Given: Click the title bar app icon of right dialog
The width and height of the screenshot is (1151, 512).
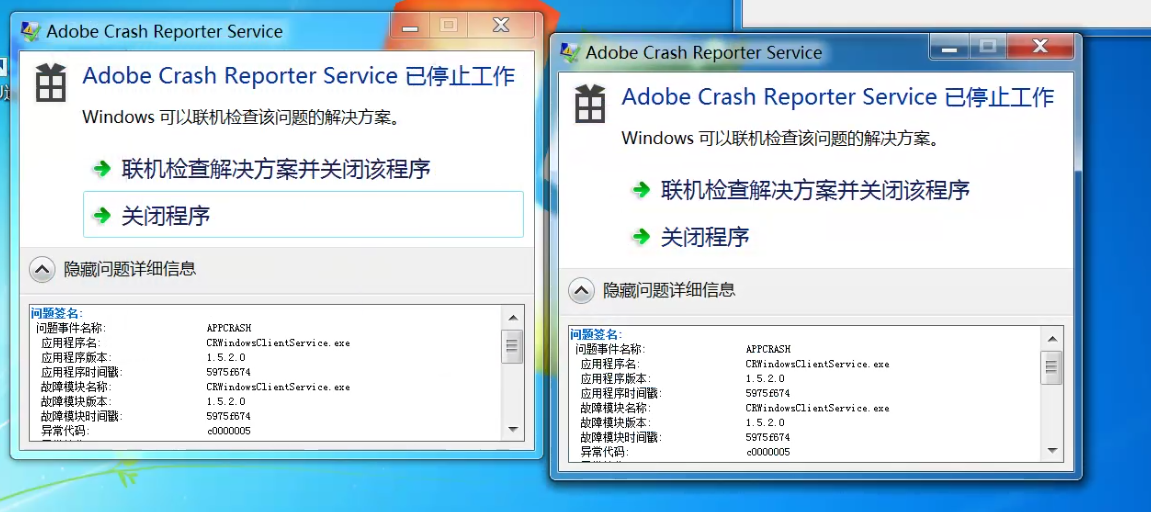Looking at the screenshot, I should 570,52.
